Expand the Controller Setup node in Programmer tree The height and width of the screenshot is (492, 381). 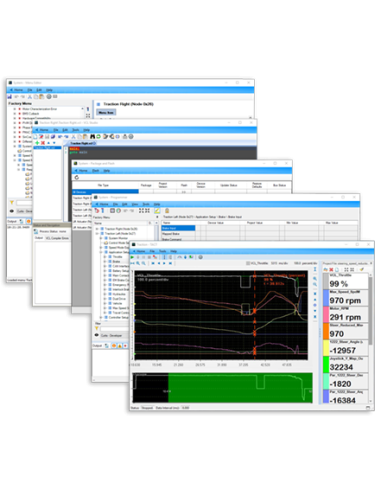pos(101,317)
